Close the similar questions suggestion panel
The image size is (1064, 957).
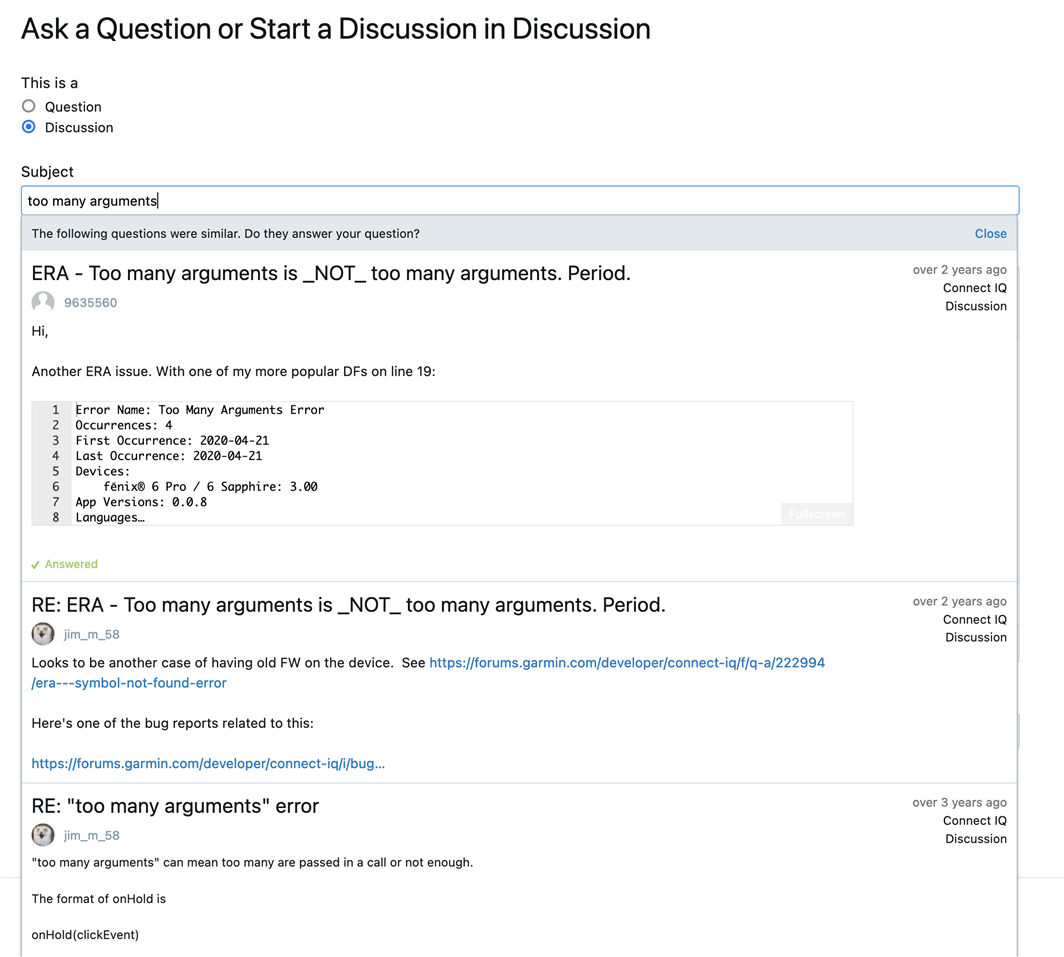990,233
